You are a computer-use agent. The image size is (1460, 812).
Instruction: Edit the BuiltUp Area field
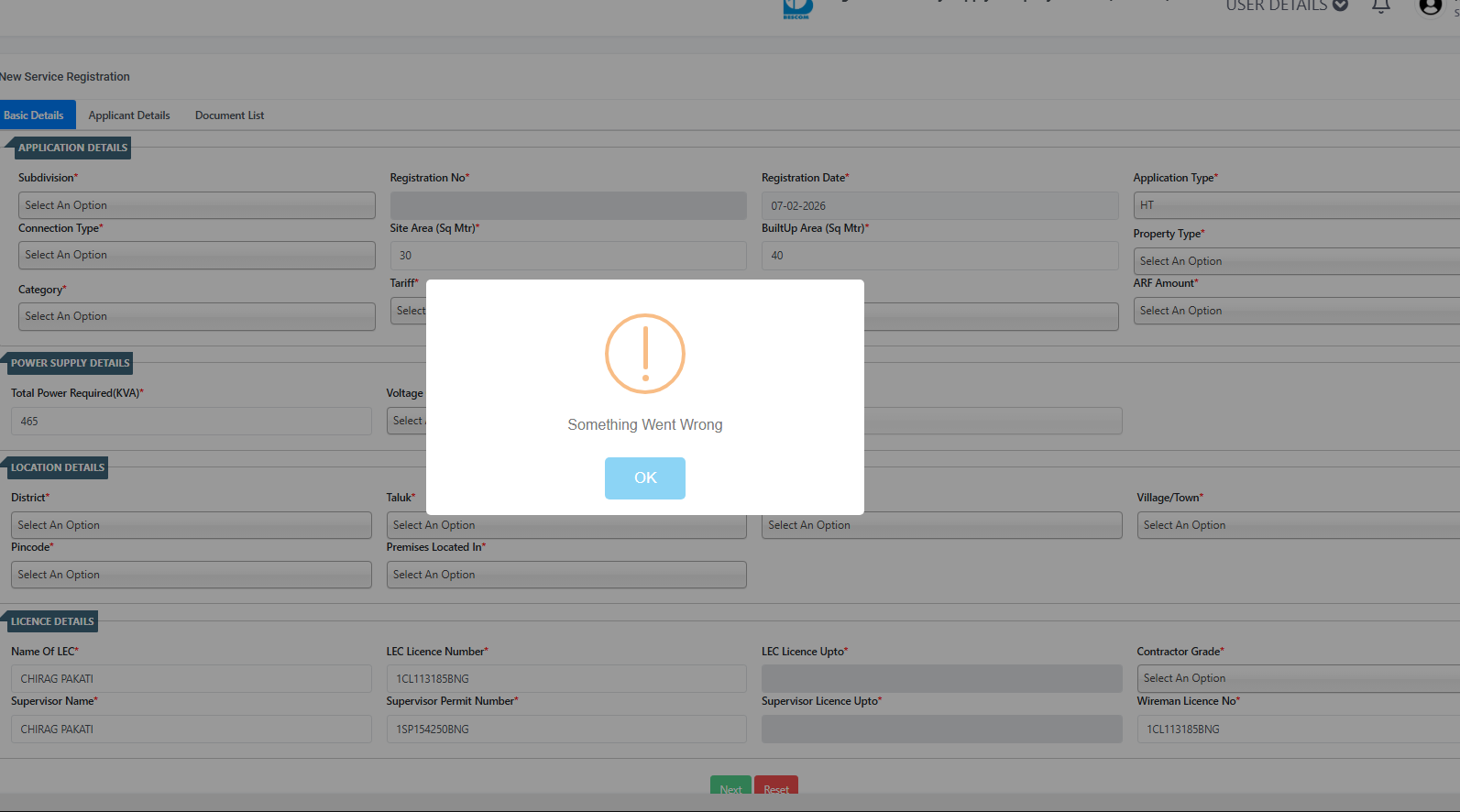[x=939, y=255]
